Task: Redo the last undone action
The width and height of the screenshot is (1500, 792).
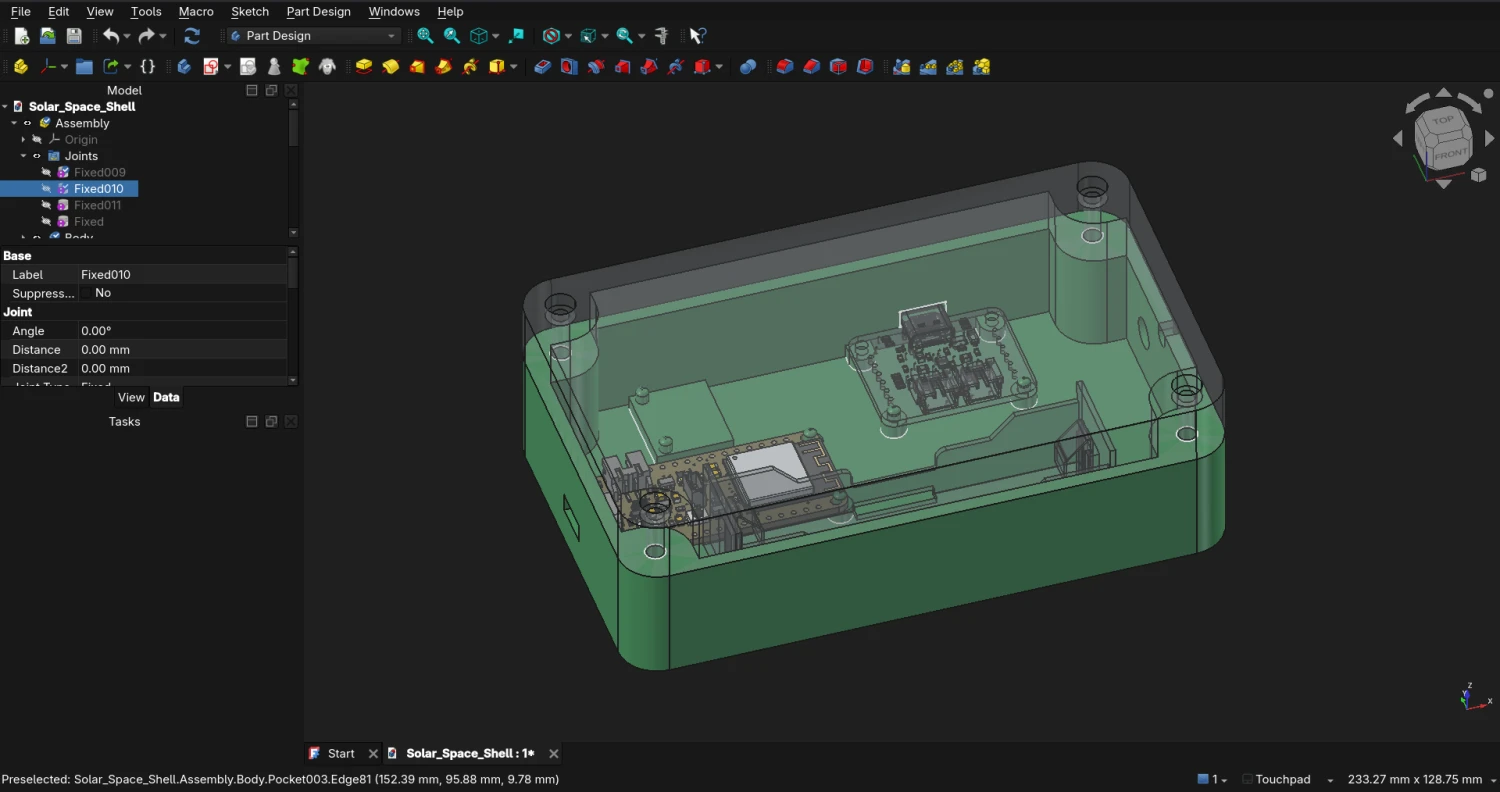Action: 146,36
